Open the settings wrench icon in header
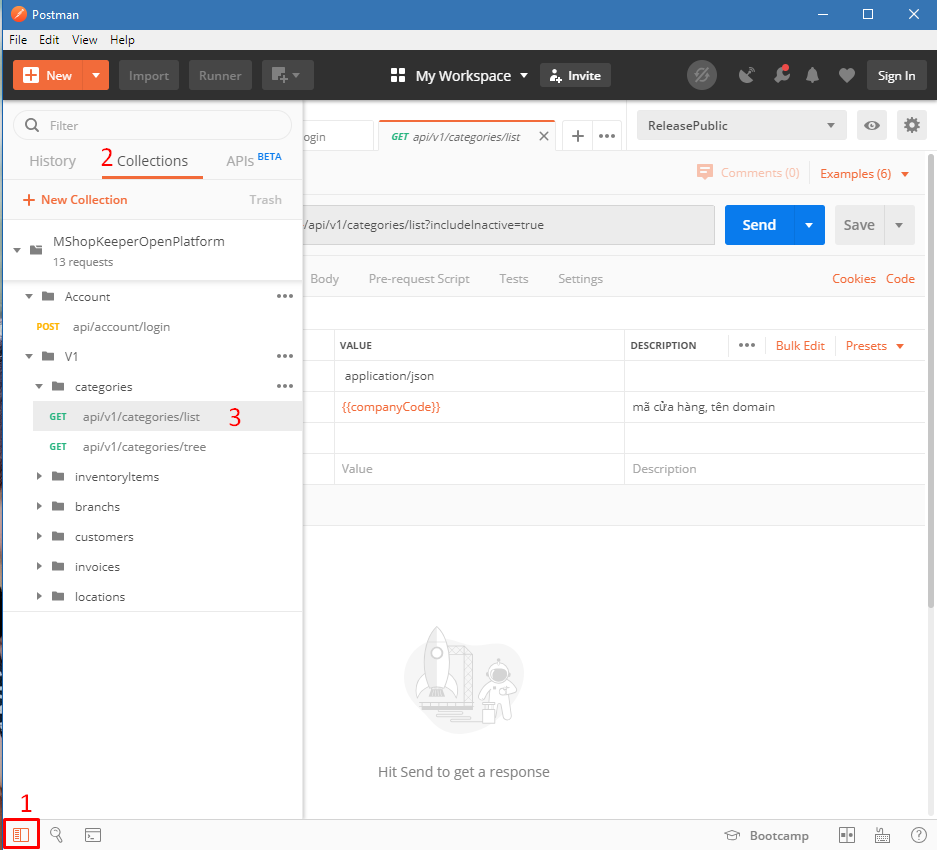The image size is (937, 850). click(x=781, y=74)
